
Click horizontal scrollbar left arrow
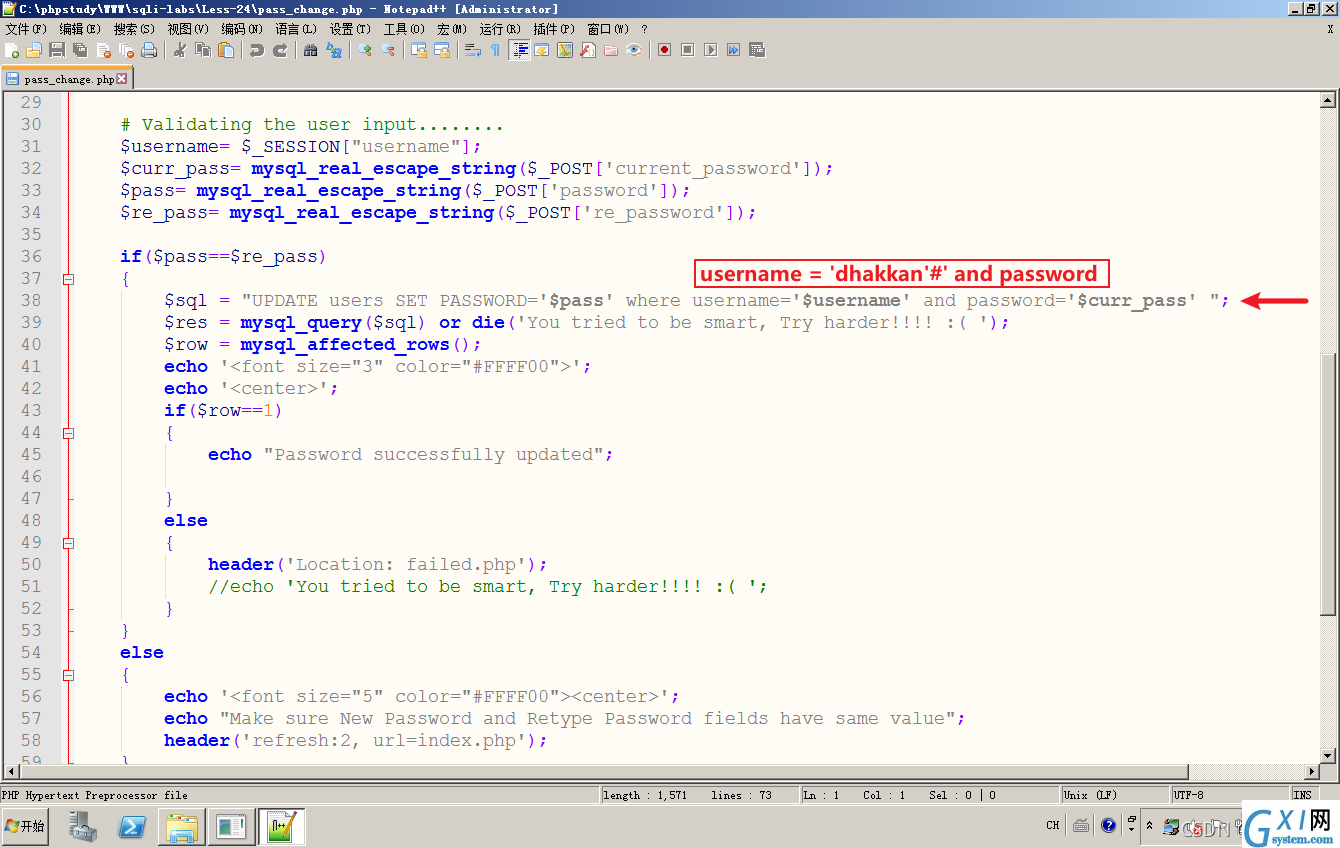[x=11, y=772]
